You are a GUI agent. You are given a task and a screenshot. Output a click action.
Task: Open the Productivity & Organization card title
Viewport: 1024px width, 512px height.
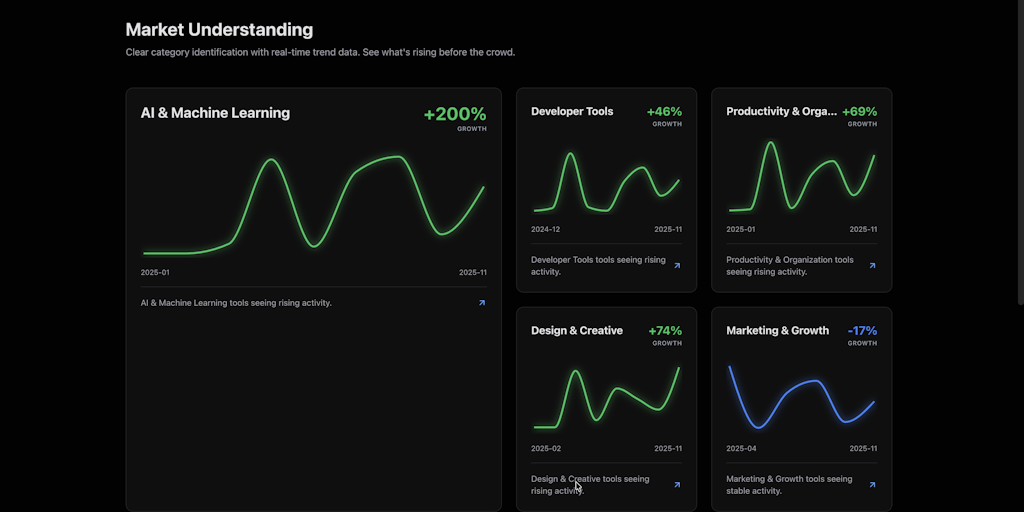click(781, 111)
